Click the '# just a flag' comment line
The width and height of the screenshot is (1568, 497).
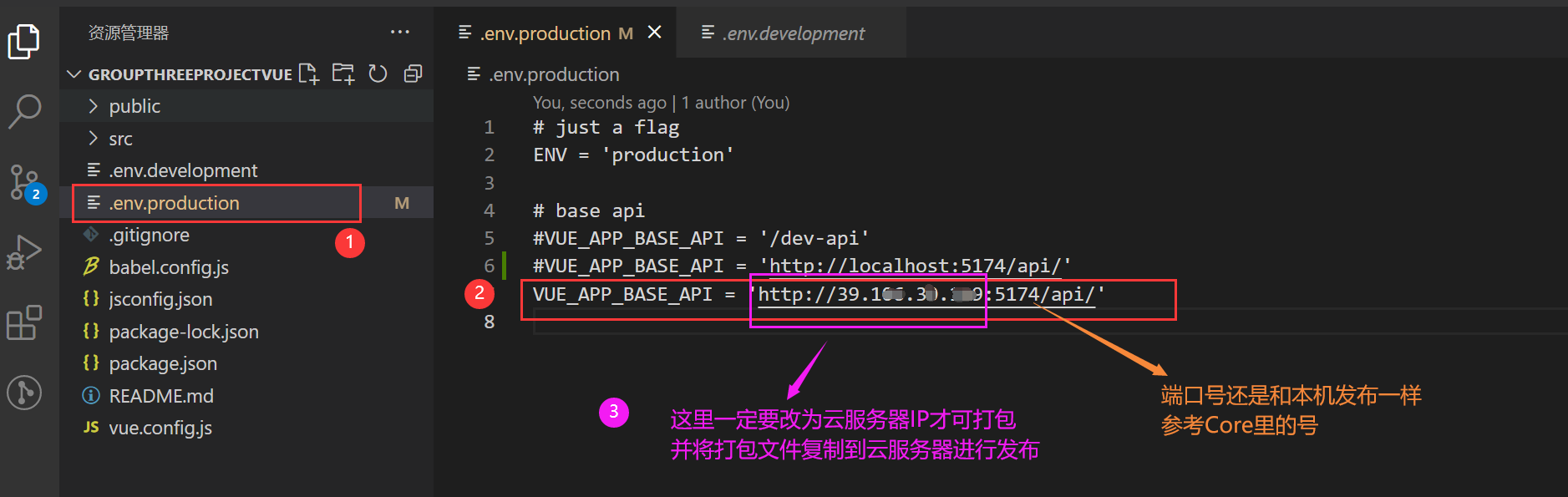coord(606,127)
